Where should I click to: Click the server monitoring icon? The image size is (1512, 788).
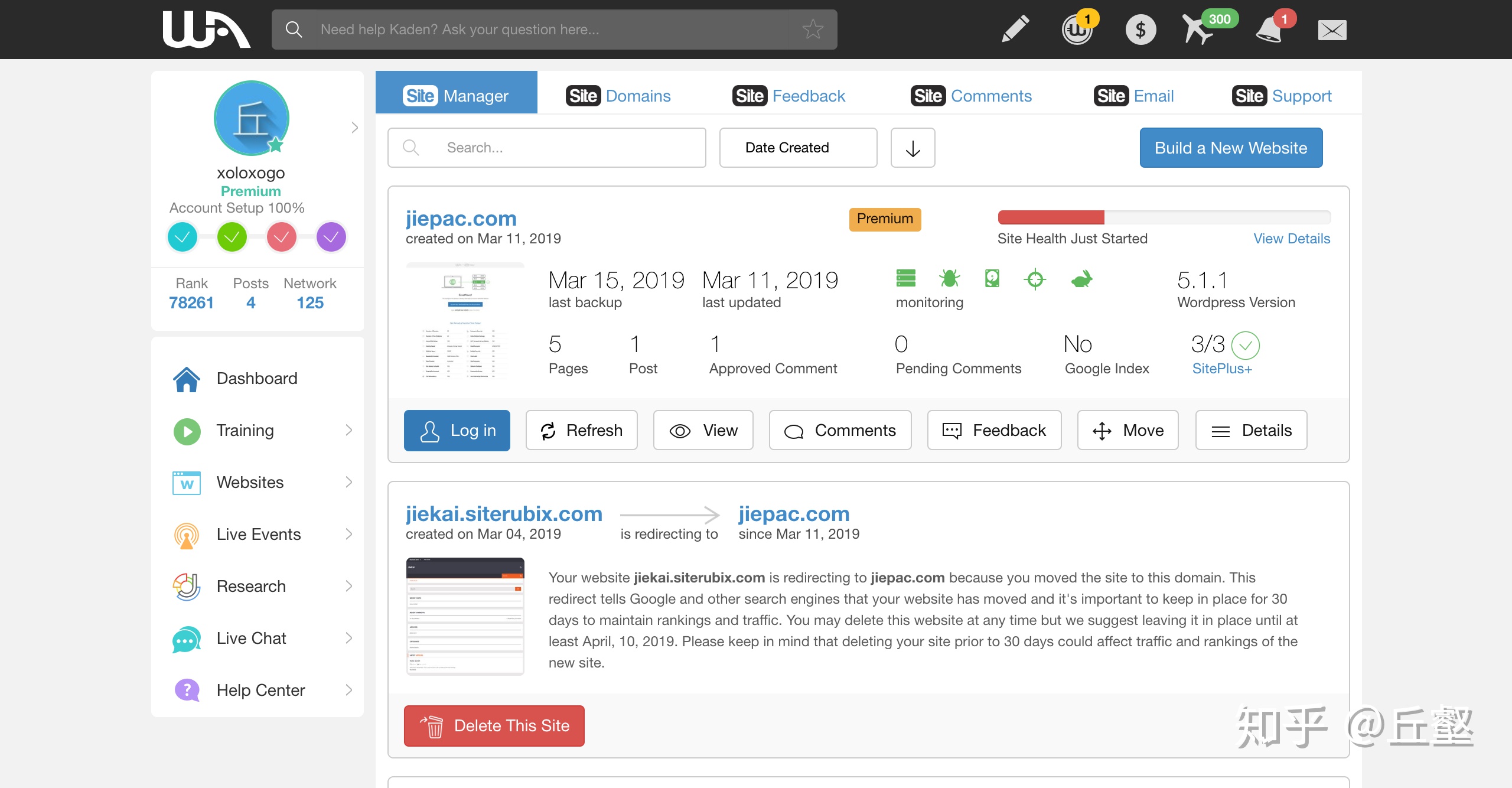pyautogui.click(x=905, y=278)
